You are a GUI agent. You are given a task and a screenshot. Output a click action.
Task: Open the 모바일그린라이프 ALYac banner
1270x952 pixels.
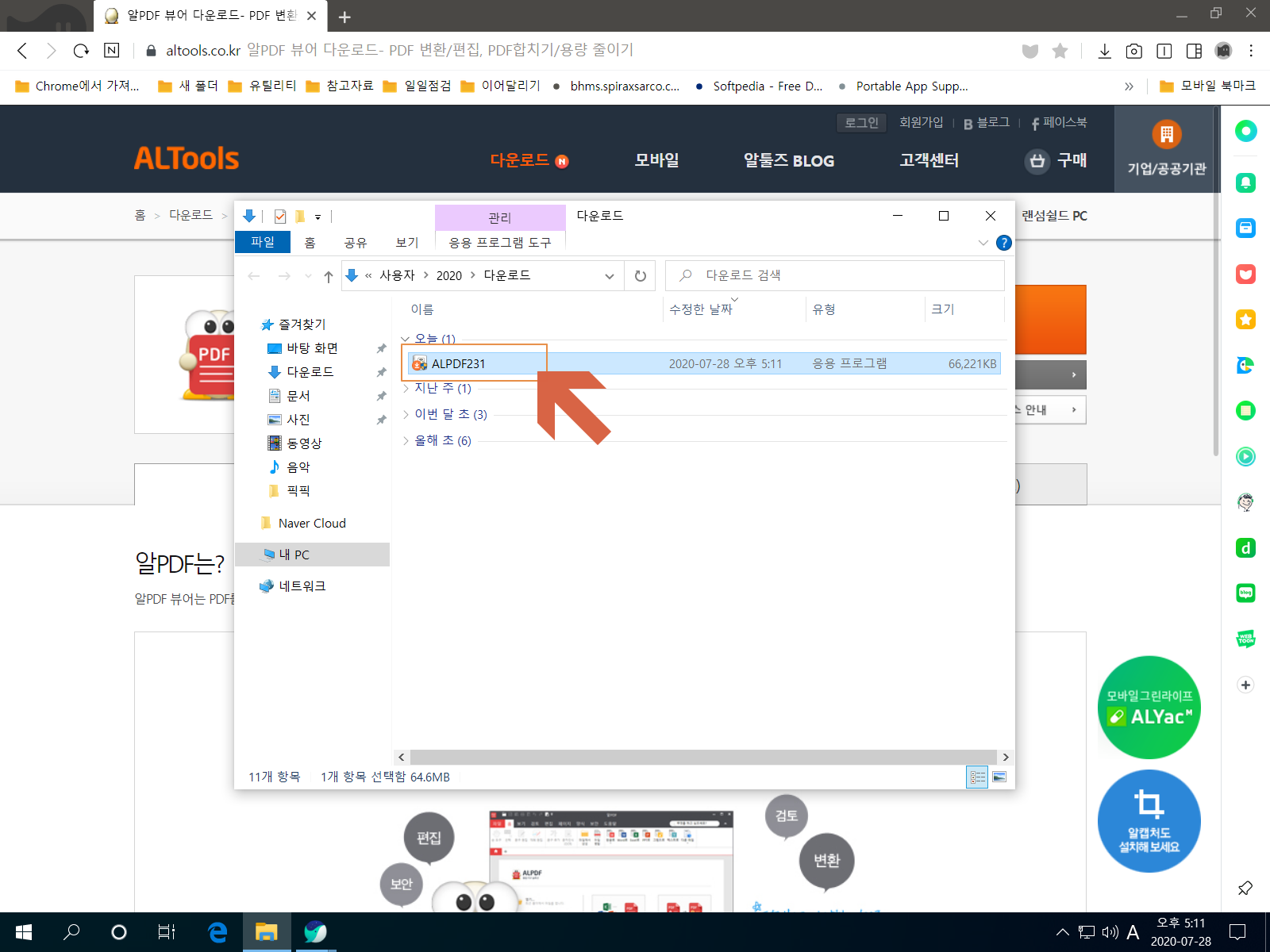(1149, 707)
